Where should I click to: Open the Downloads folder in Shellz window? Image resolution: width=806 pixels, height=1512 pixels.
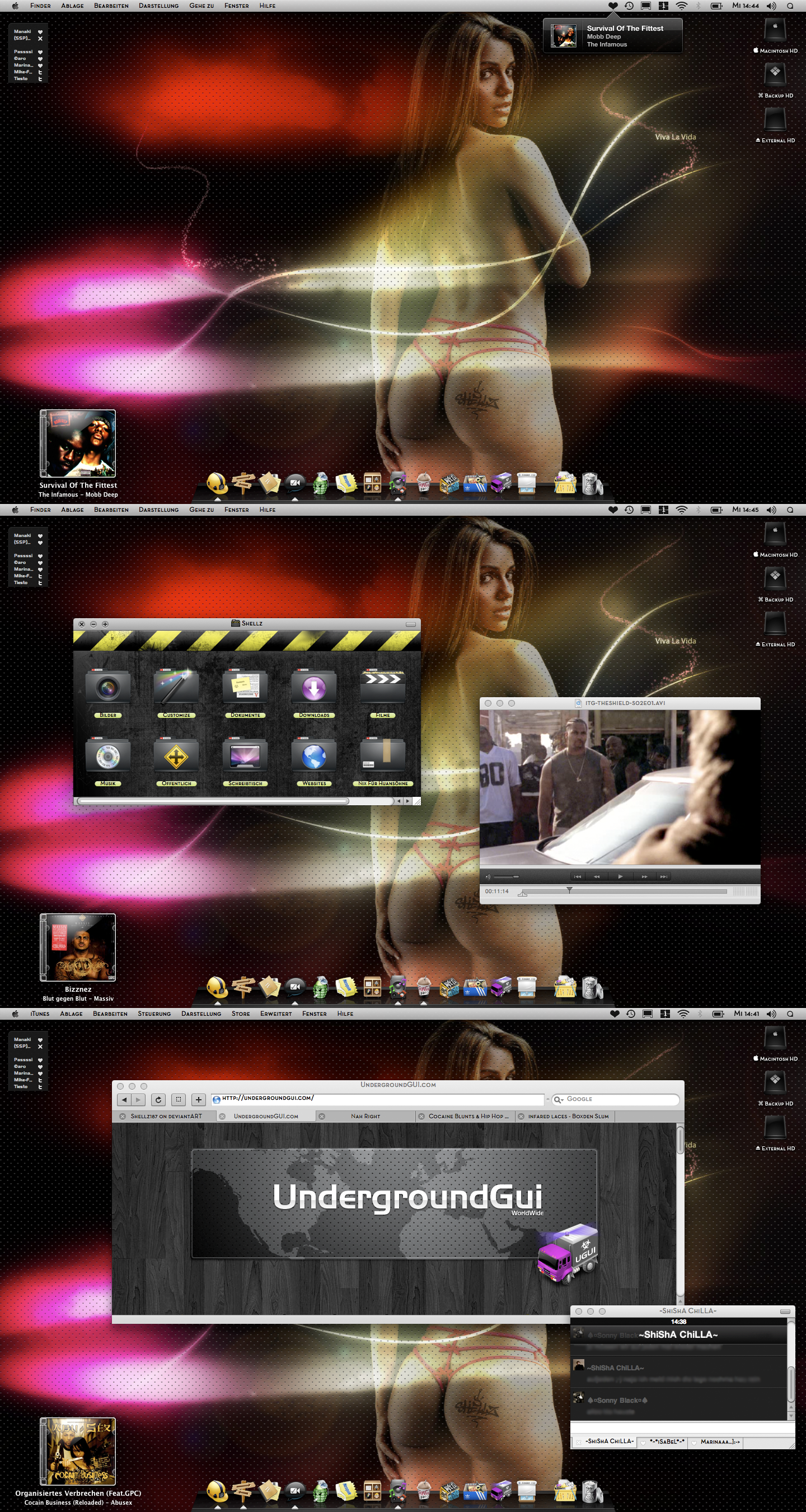(314, 688)
